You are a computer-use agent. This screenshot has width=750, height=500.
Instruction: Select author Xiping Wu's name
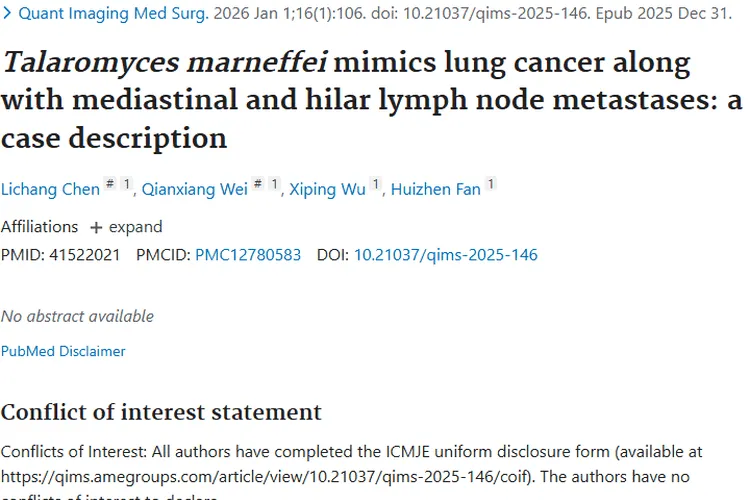(327, 189)
